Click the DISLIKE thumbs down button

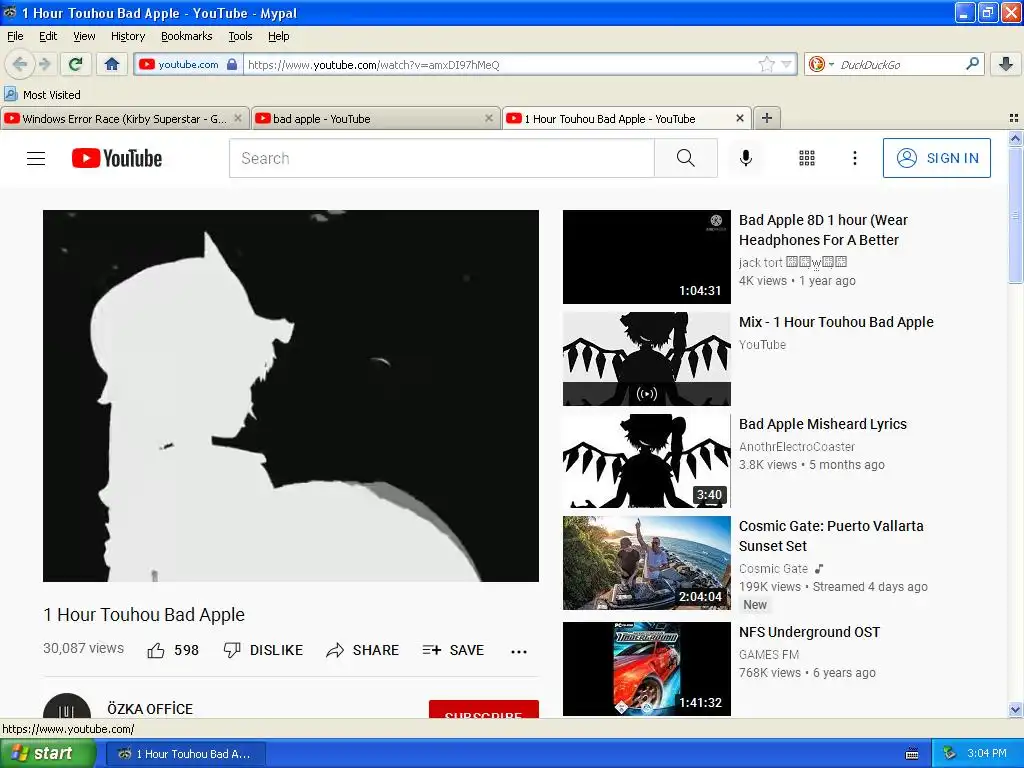263,650
